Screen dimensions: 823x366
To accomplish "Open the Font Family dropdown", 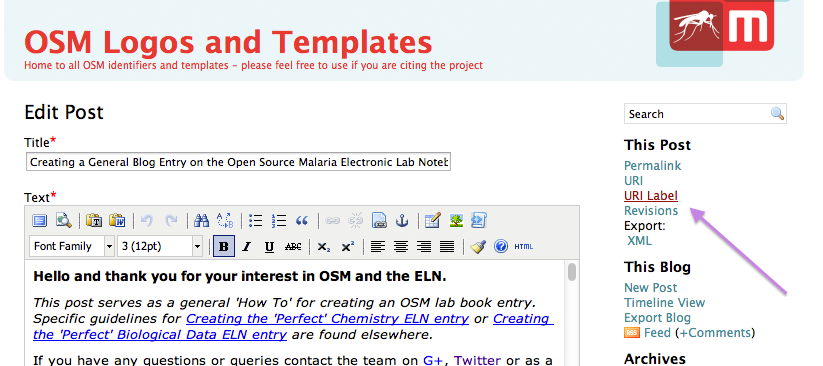I will [72, 246].
